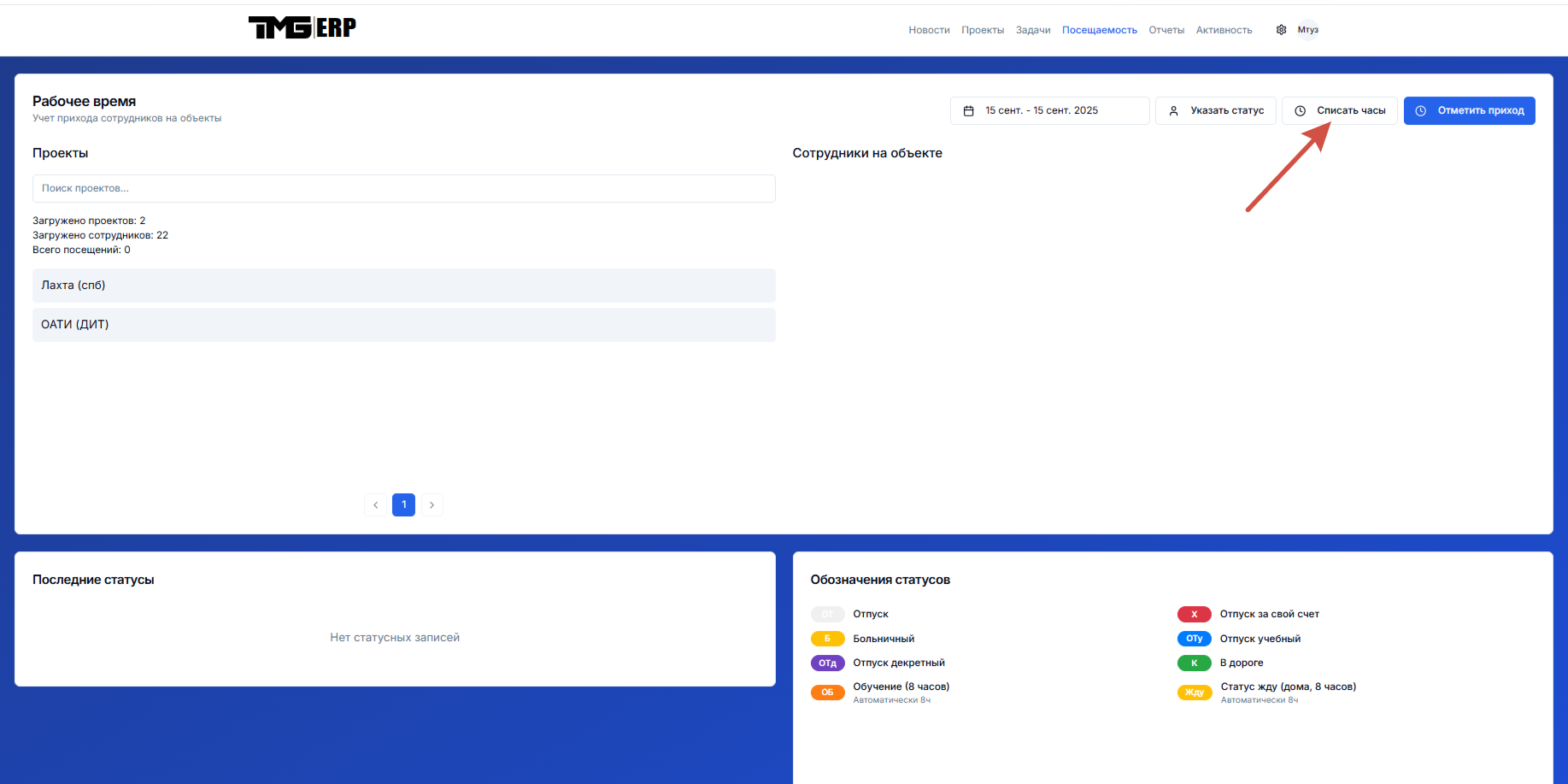
Task: Focus the Поиск проектов search field
Action: (x=403, y=189)
